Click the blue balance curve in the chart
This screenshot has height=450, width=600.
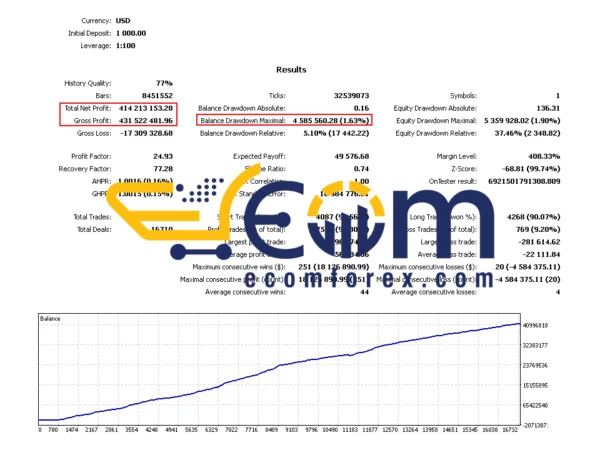click(279, 365)
